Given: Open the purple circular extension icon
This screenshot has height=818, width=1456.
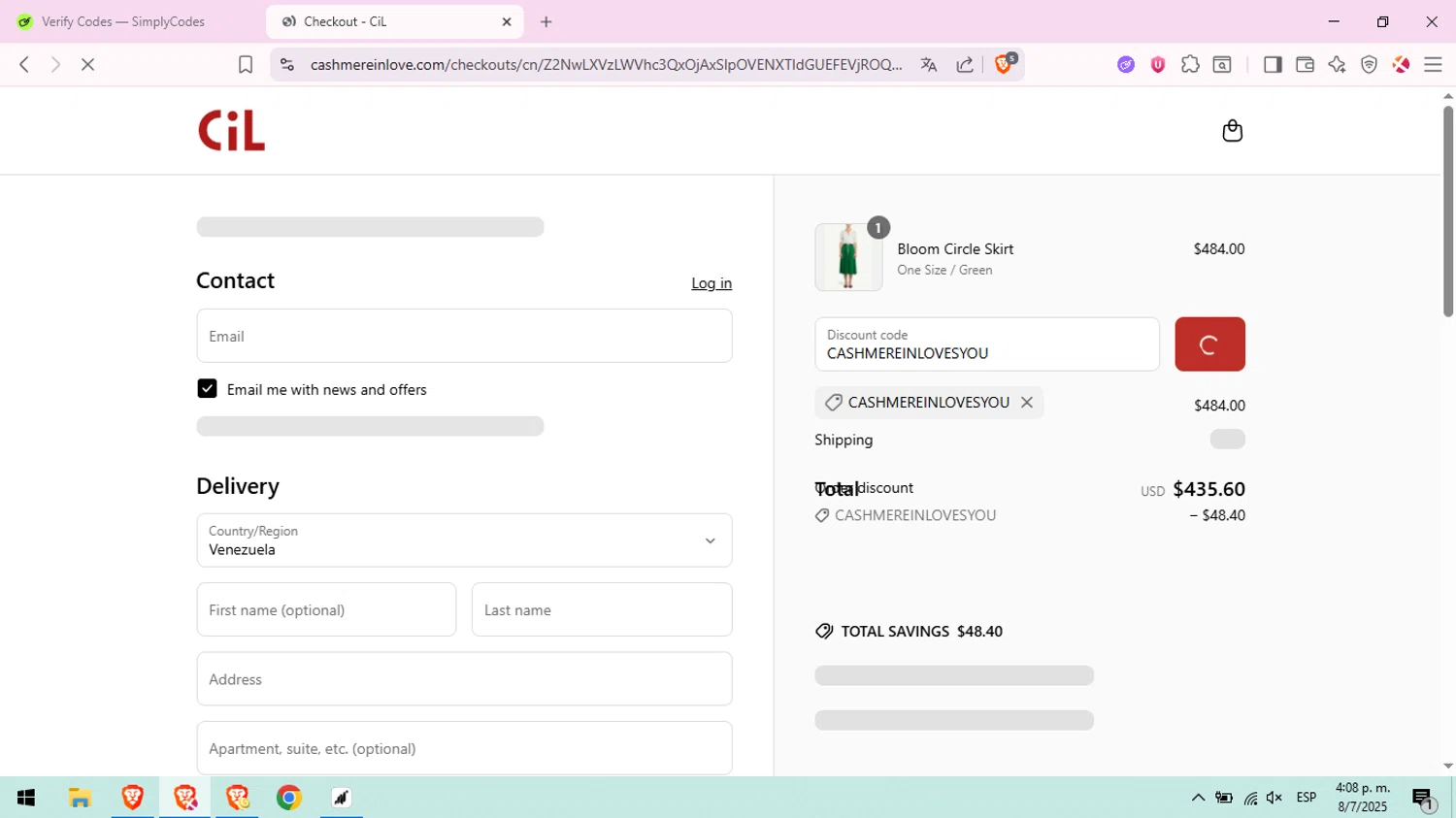Looking at the screenshot, I should 1126,64.
